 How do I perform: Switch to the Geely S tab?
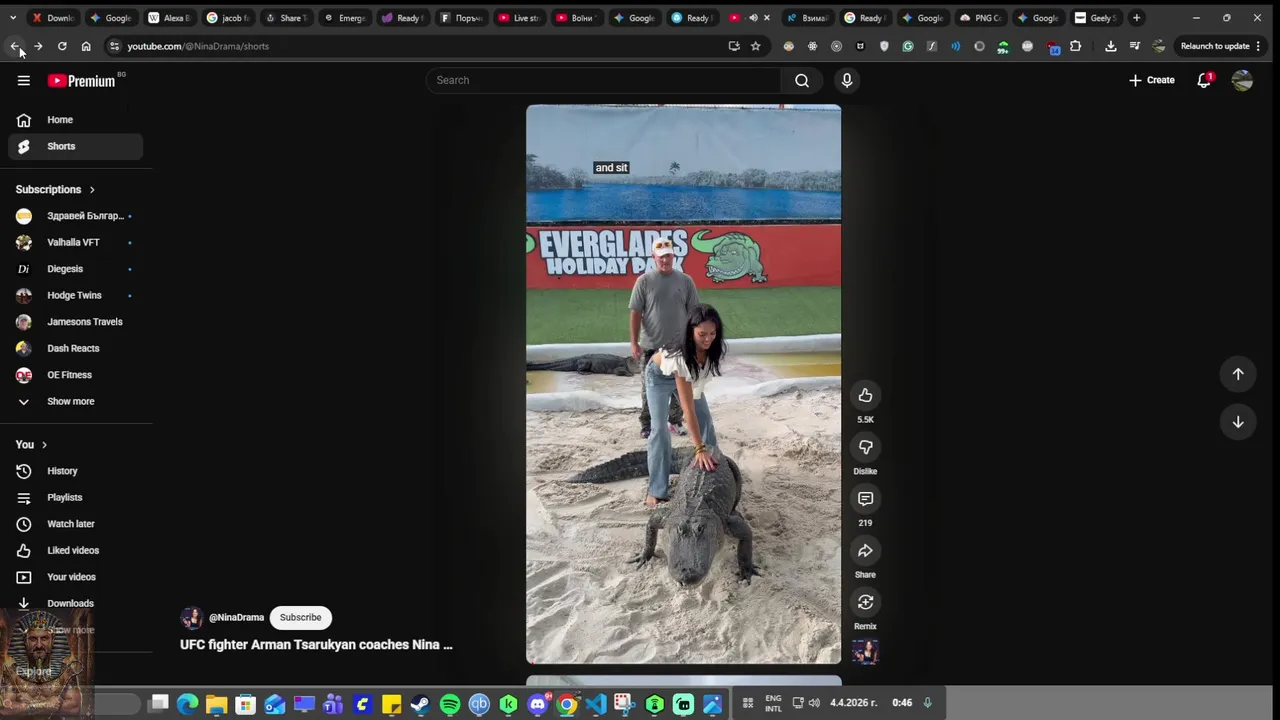(1095, 18)
